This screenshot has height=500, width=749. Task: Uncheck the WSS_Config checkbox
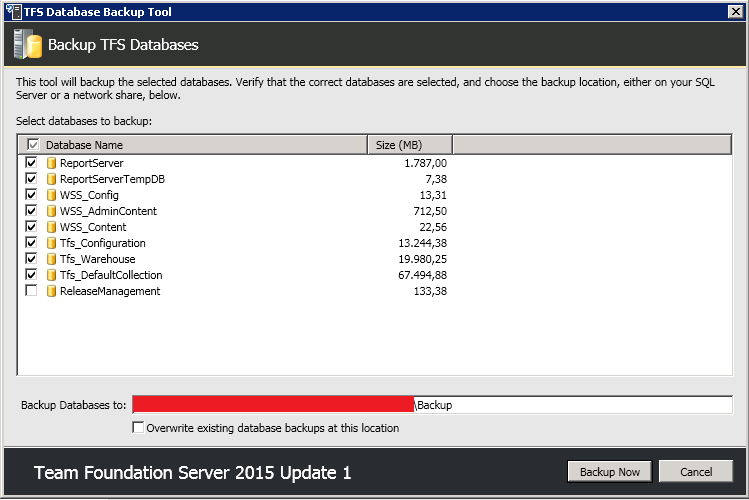(31, 194)
